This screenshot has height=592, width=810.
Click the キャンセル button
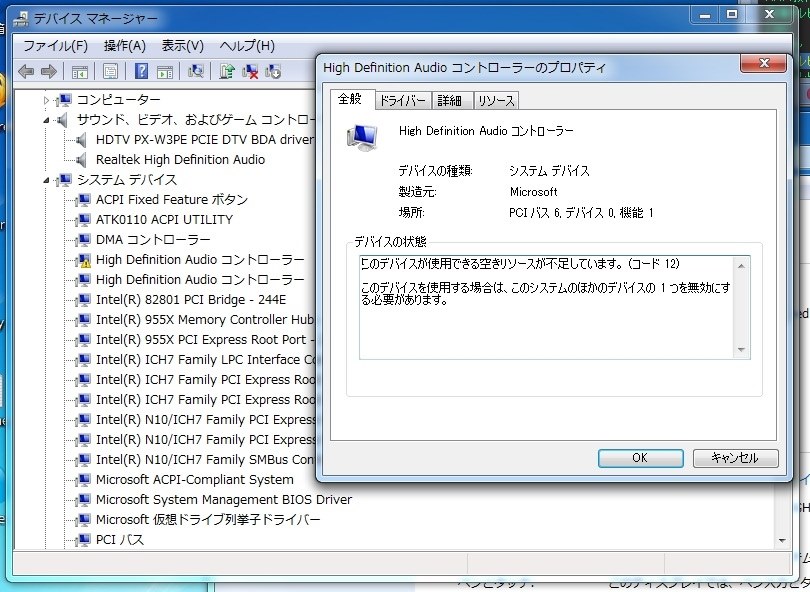(x=735, y=458)
